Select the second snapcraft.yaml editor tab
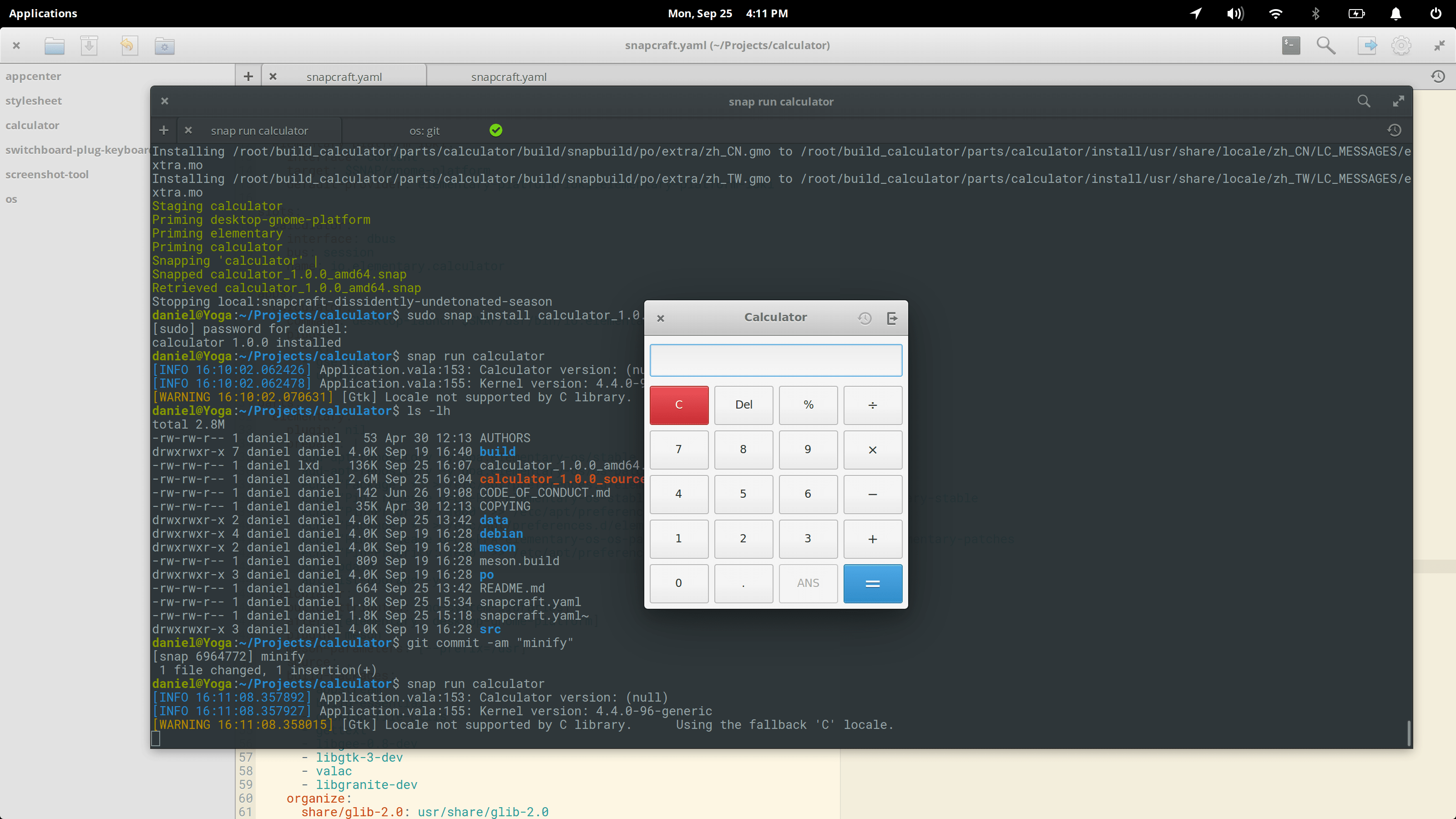The image size is (1456, 819). [x=508, y=77]
